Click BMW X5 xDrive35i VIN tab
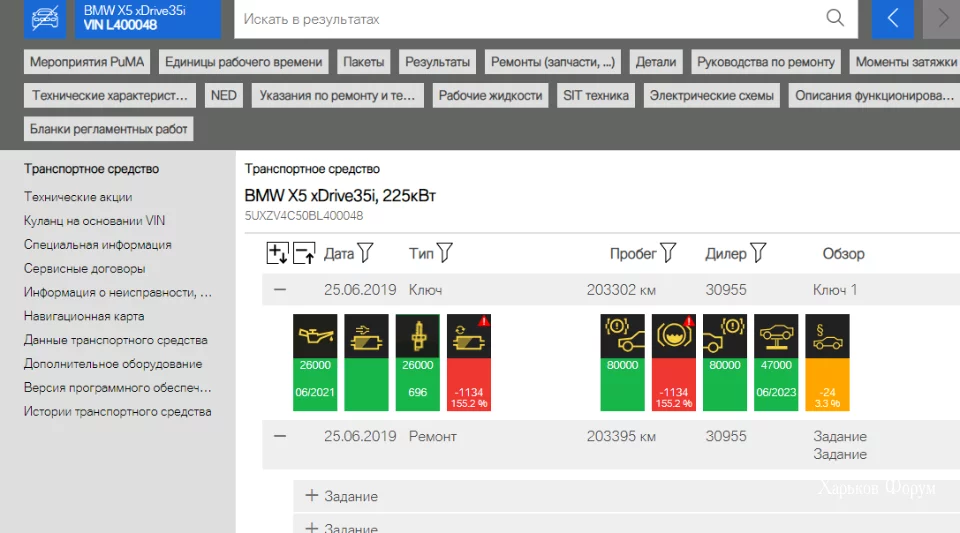The image size is (960, 533). pyautogui.click(x=148, y=18)
